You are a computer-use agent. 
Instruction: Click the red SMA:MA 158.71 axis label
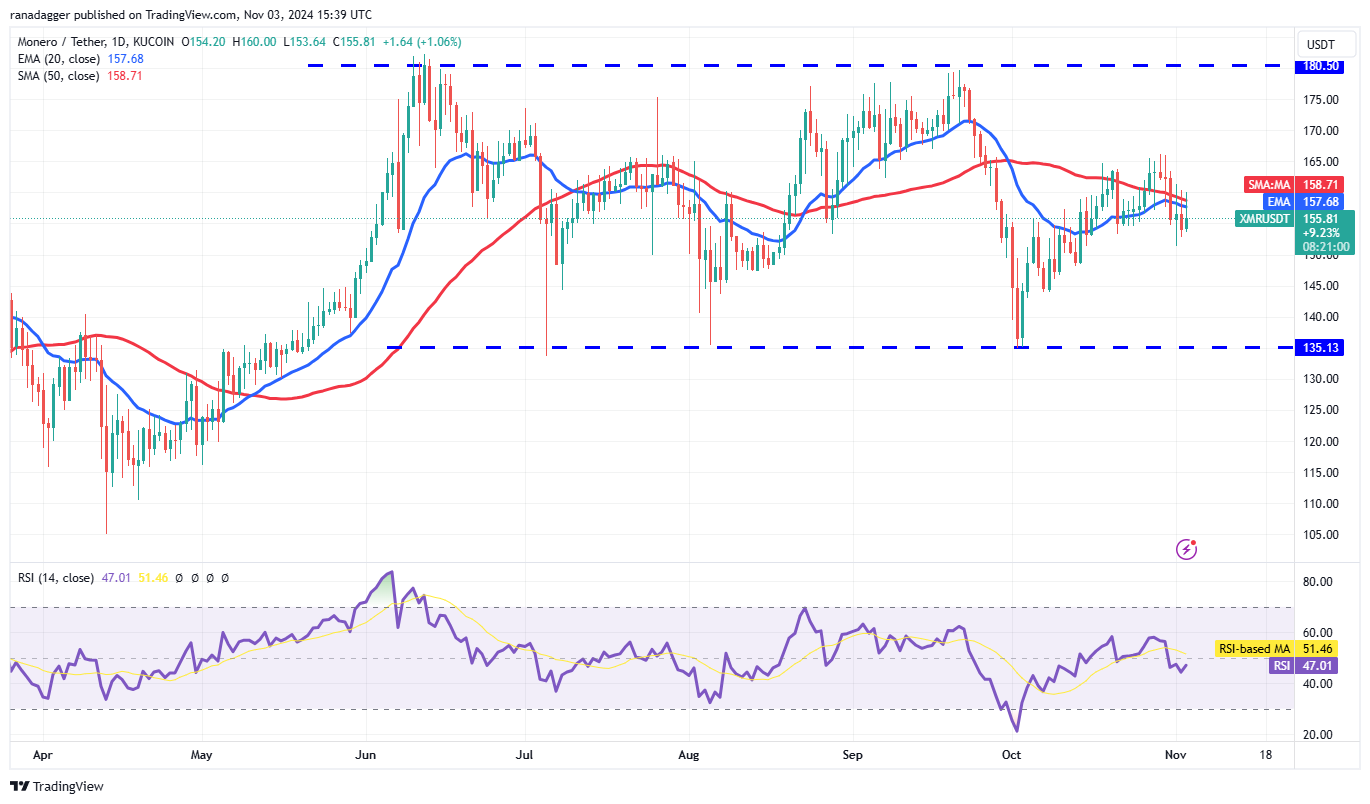(x=1293, y=185)
